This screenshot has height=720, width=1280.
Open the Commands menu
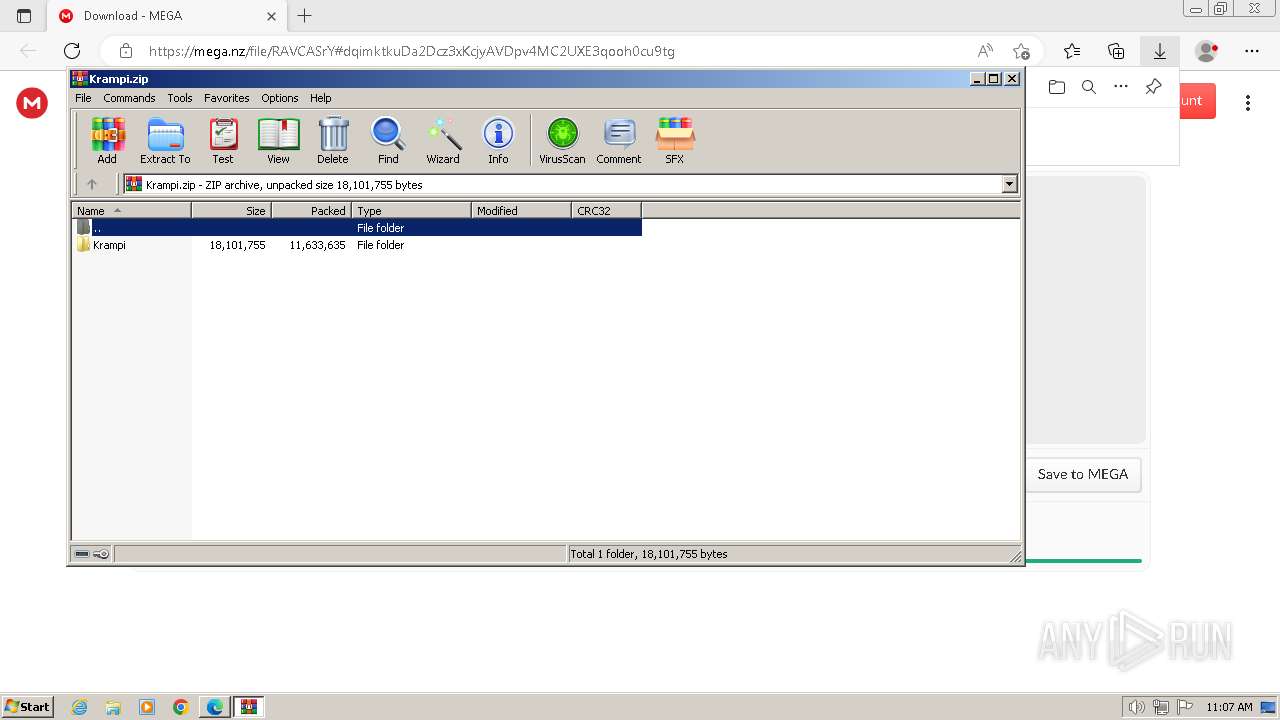129,98
